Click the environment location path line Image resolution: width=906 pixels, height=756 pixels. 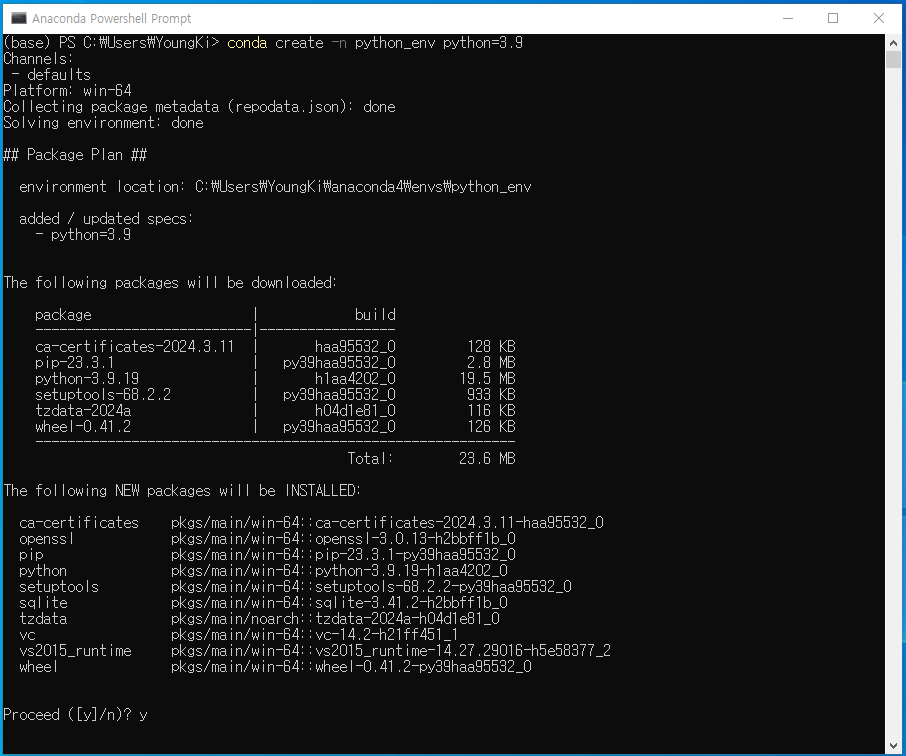tap(275, 187)
